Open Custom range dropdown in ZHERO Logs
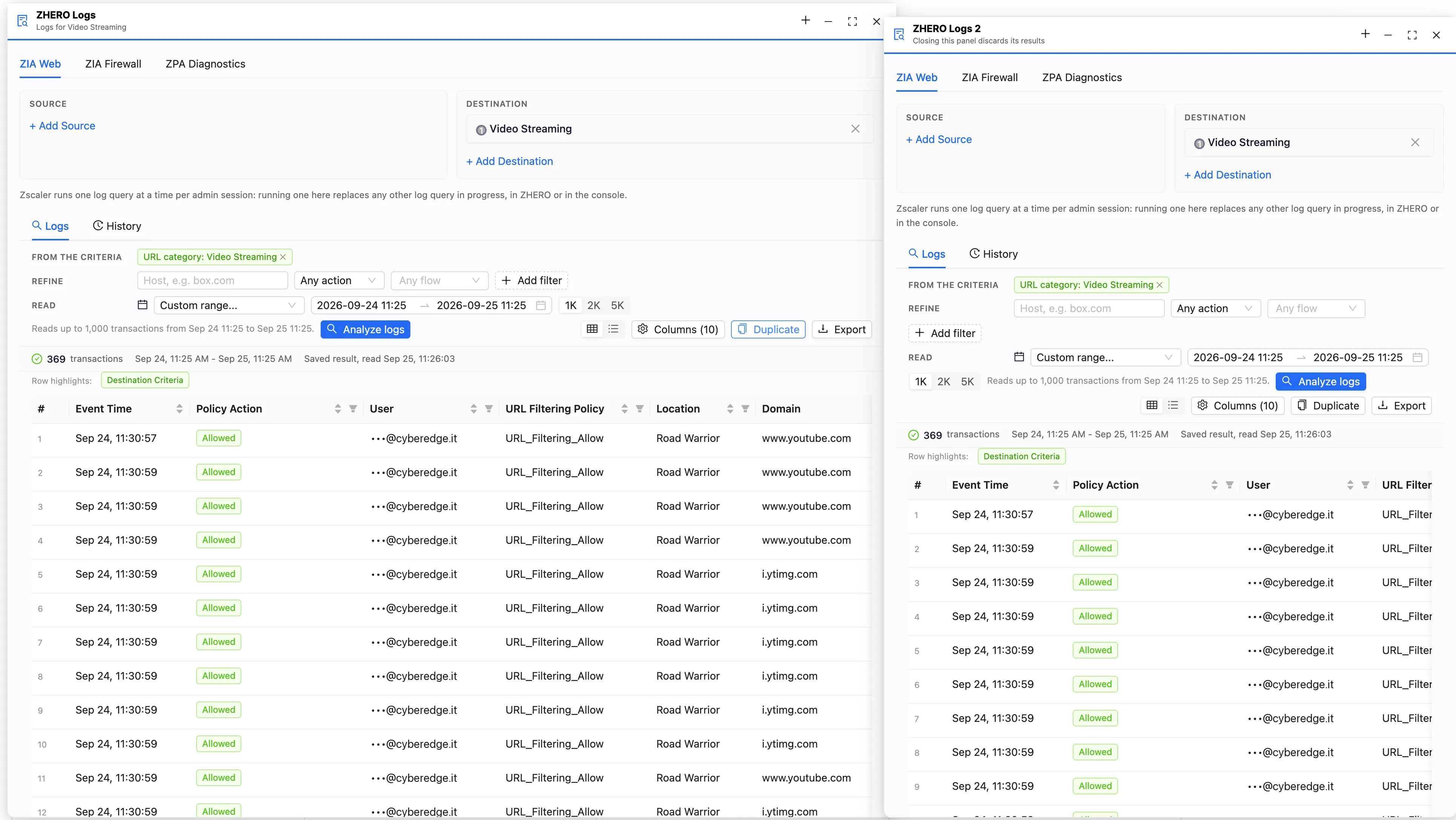The height and width of the screenshot is (820, 1456). 229,305
